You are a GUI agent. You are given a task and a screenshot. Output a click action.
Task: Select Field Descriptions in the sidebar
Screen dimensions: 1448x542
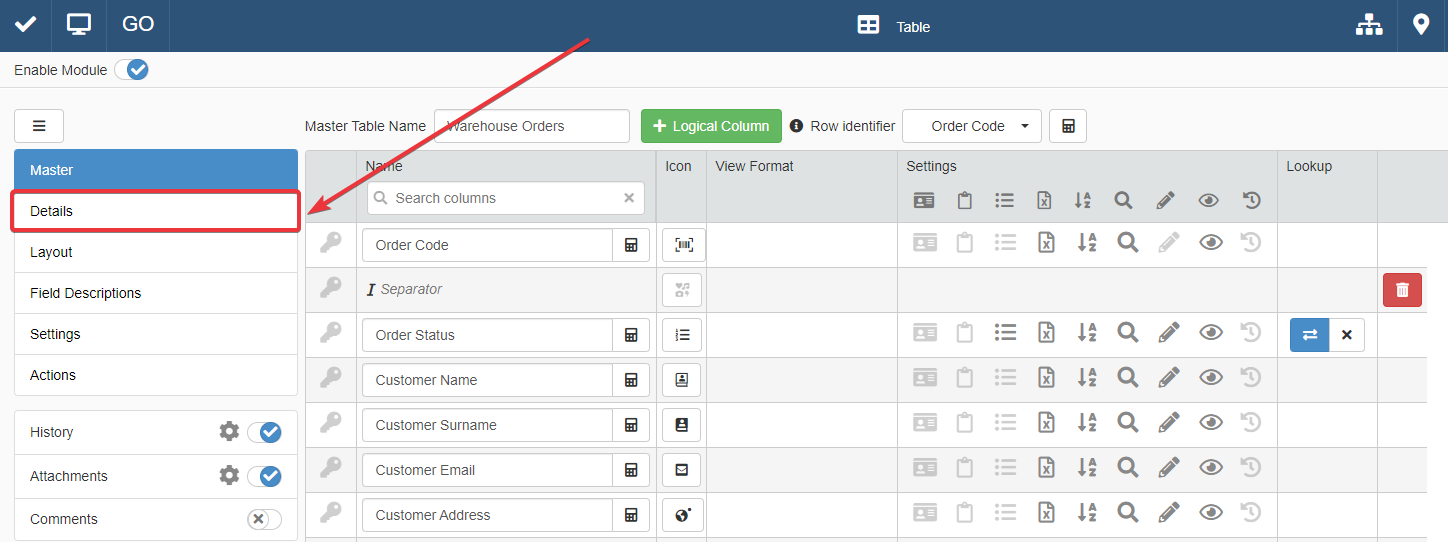(155, 293)
